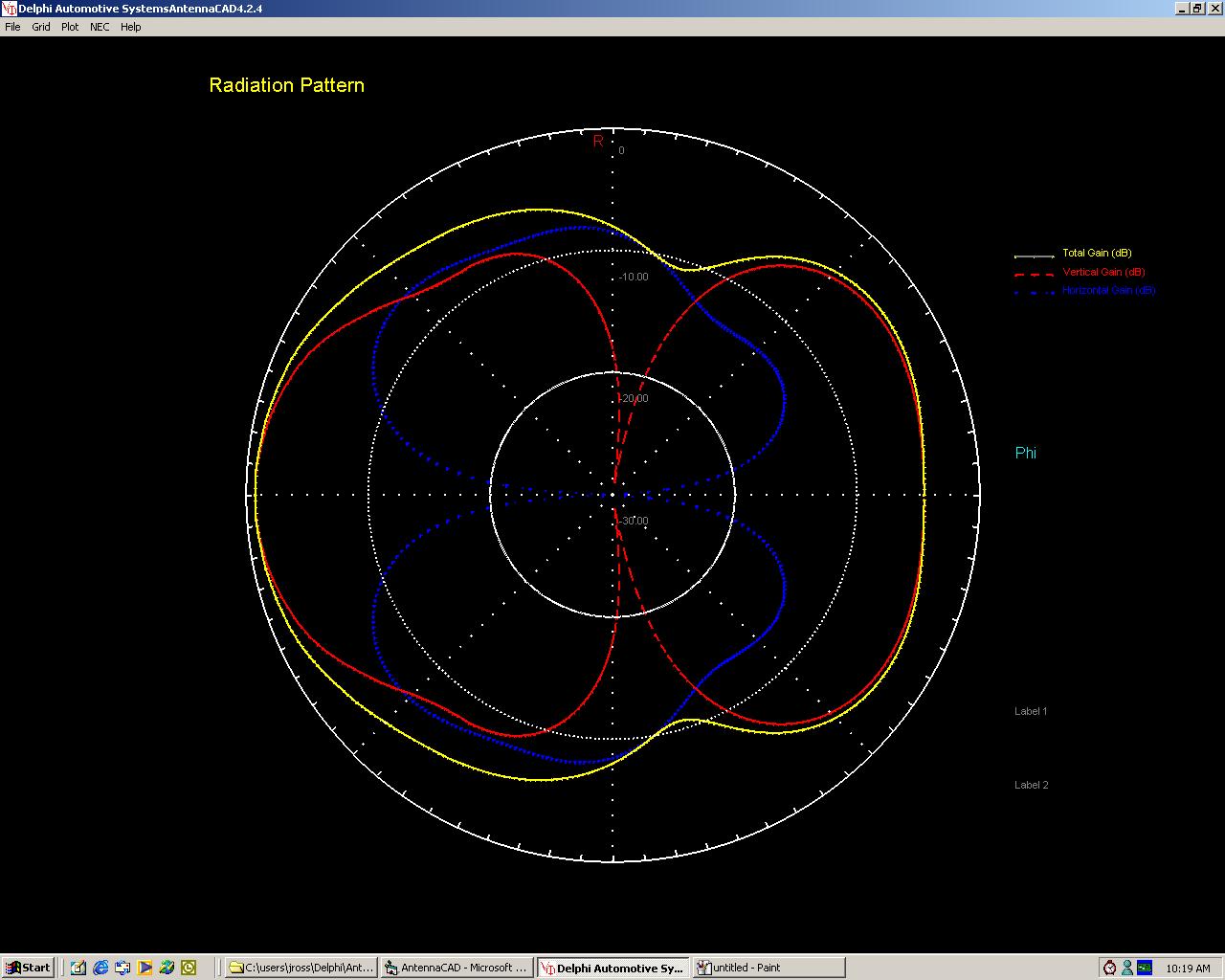Click the AntennaCAD icon in the title bar
Viewport: 1225px width, 980px height.
click(10, 9)
